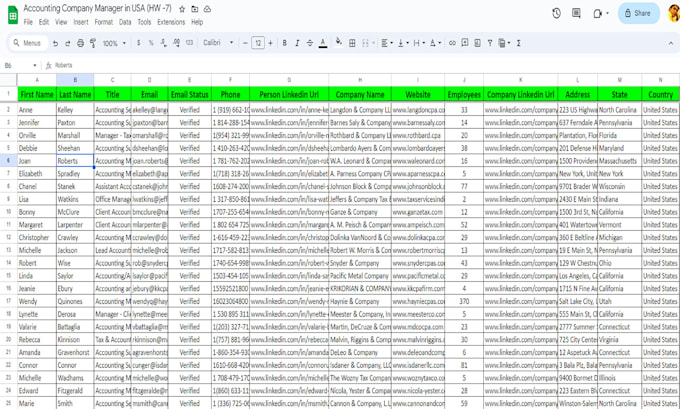This screenshot has width=680, height=409.
Task: Open the File menu
Action: tap(28, 22)
